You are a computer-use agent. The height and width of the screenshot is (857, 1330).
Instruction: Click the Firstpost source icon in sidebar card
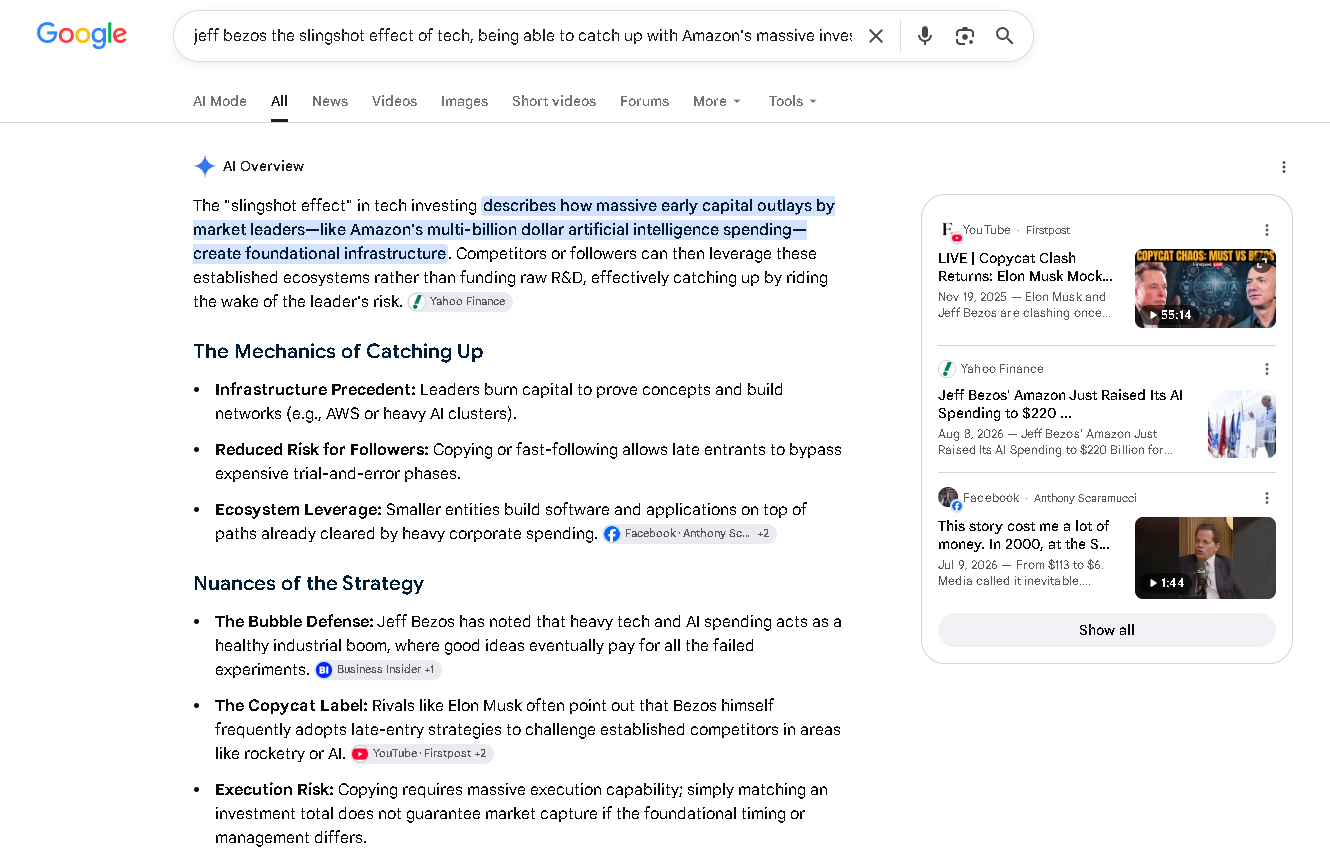pyautogui.click(x=949, y=231)
